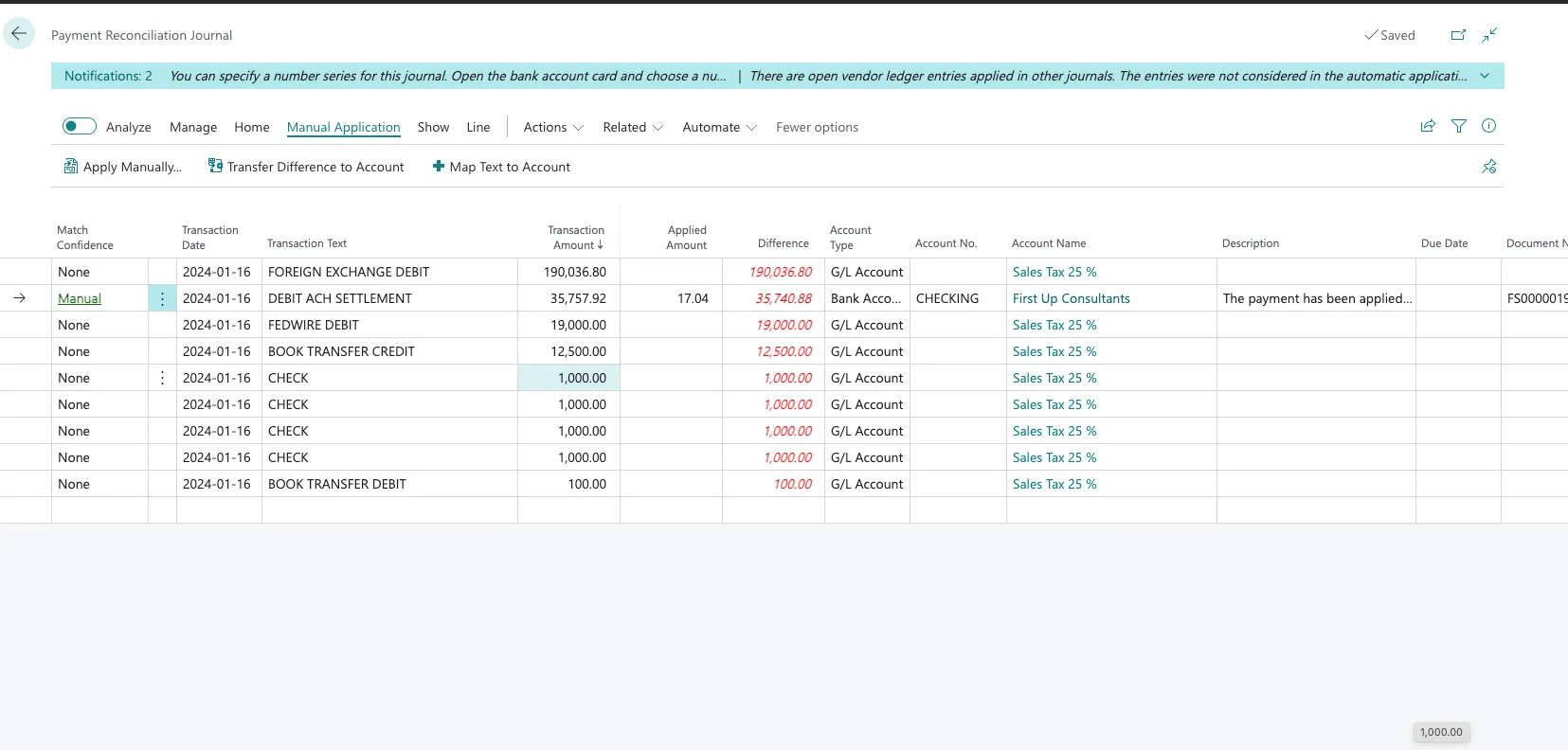Click the CHECKING account number cell

tap(958, 298)
